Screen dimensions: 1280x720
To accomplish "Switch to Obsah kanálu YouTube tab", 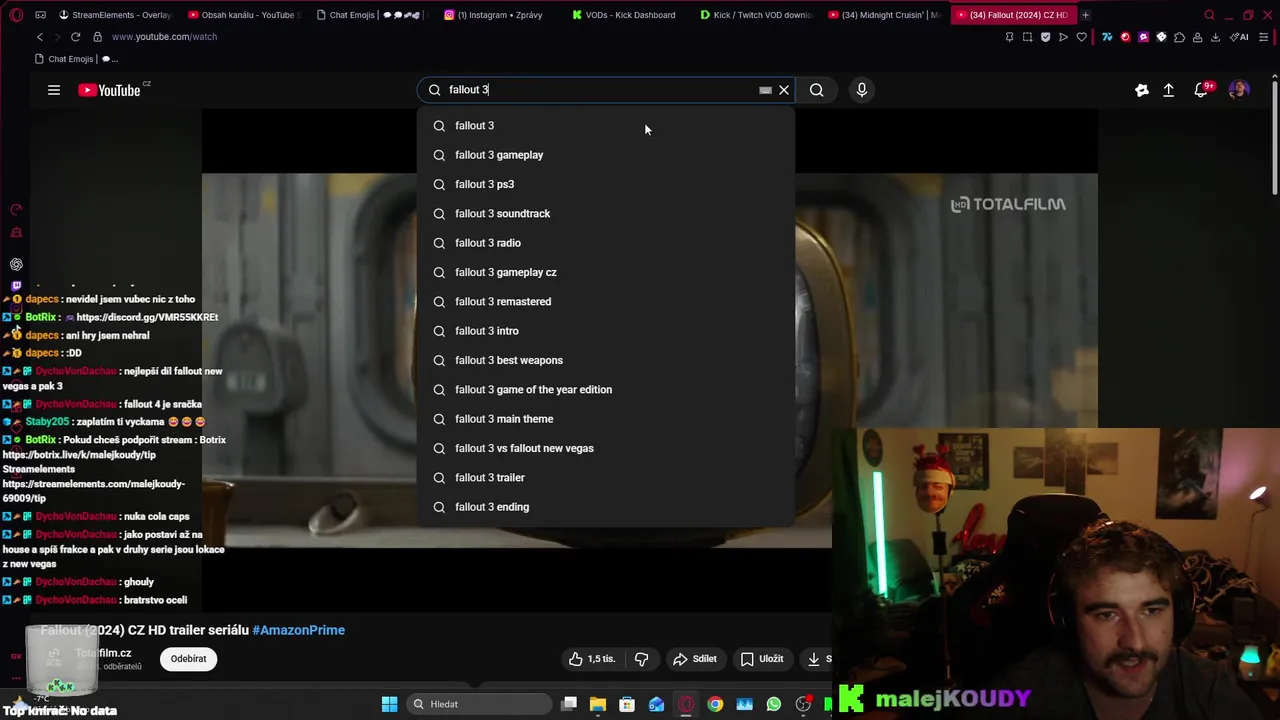I will pyautogui.click(x=243, y=15).
